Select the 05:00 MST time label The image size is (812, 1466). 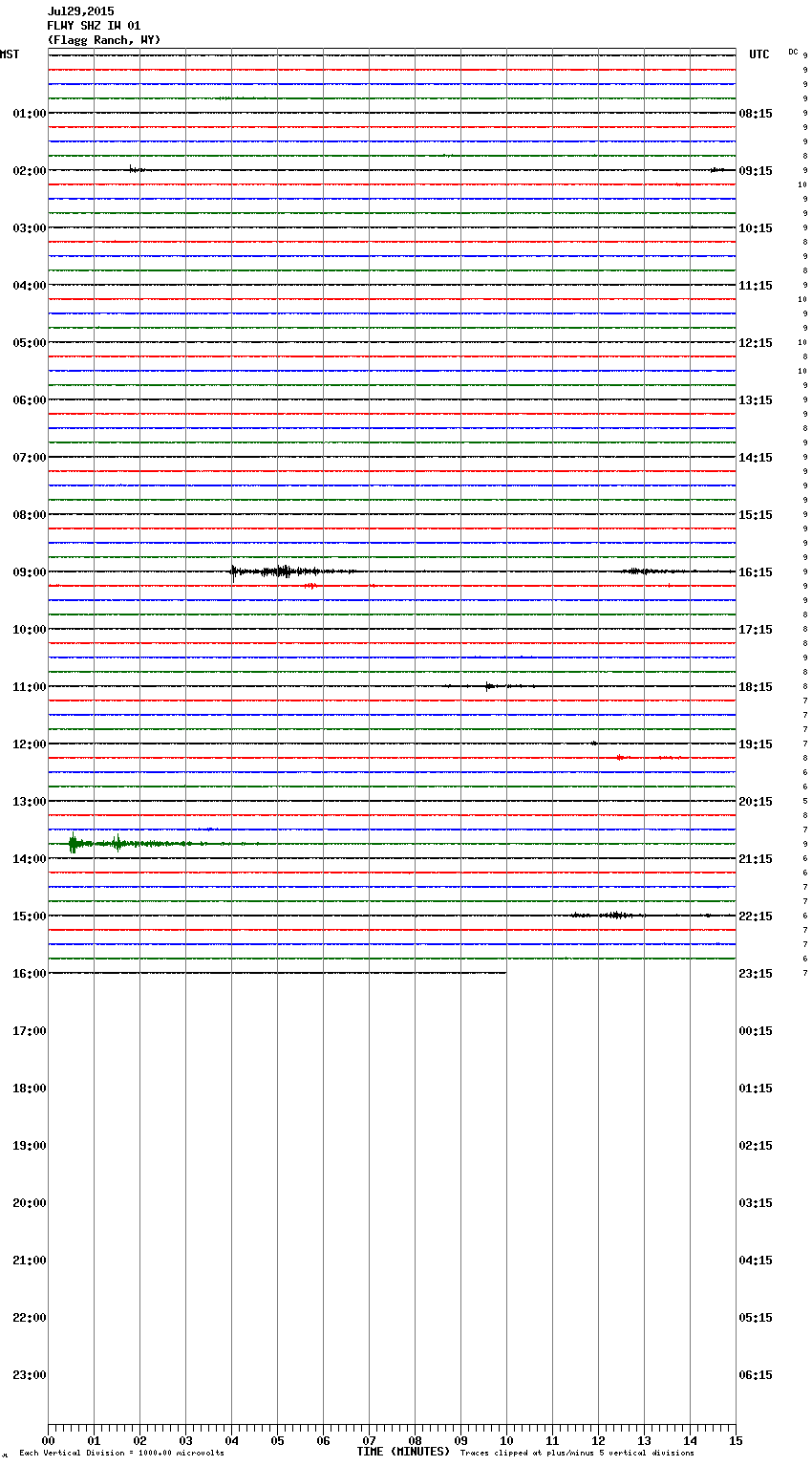[x=29, y=343]
